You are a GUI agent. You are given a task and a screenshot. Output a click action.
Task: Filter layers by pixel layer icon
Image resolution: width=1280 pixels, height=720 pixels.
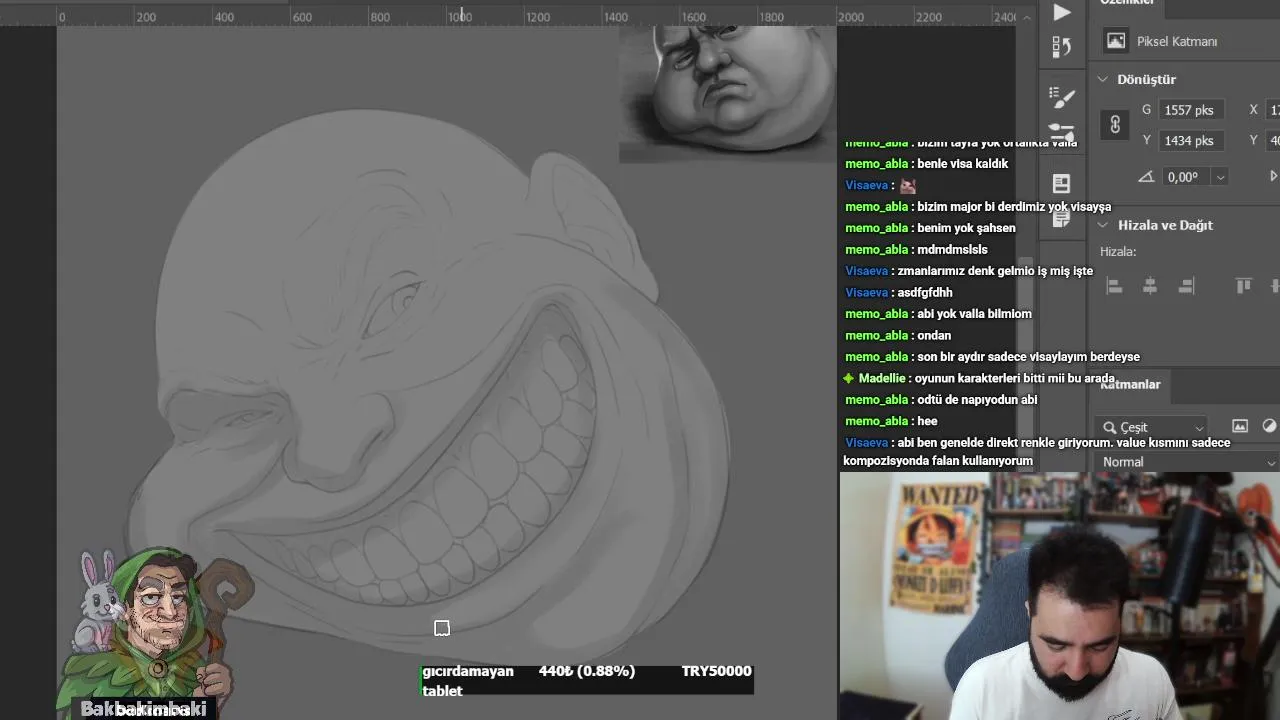(1240, 426)
